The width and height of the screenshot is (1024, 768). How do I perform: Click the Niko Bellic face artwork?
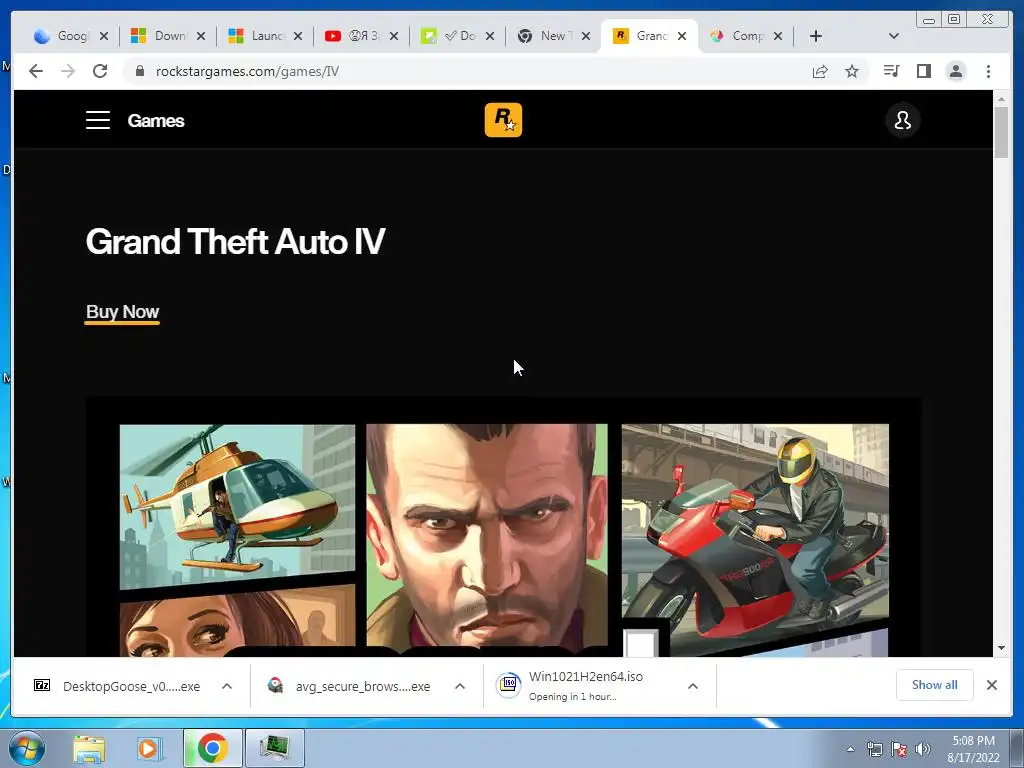point(487,536)
